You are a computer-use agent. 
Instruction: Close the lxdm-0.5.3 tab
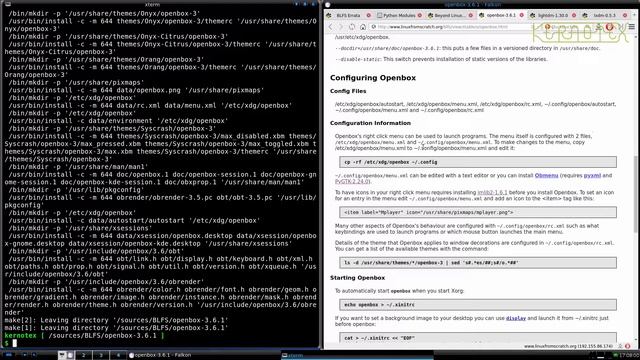click(x=624, y=16)
